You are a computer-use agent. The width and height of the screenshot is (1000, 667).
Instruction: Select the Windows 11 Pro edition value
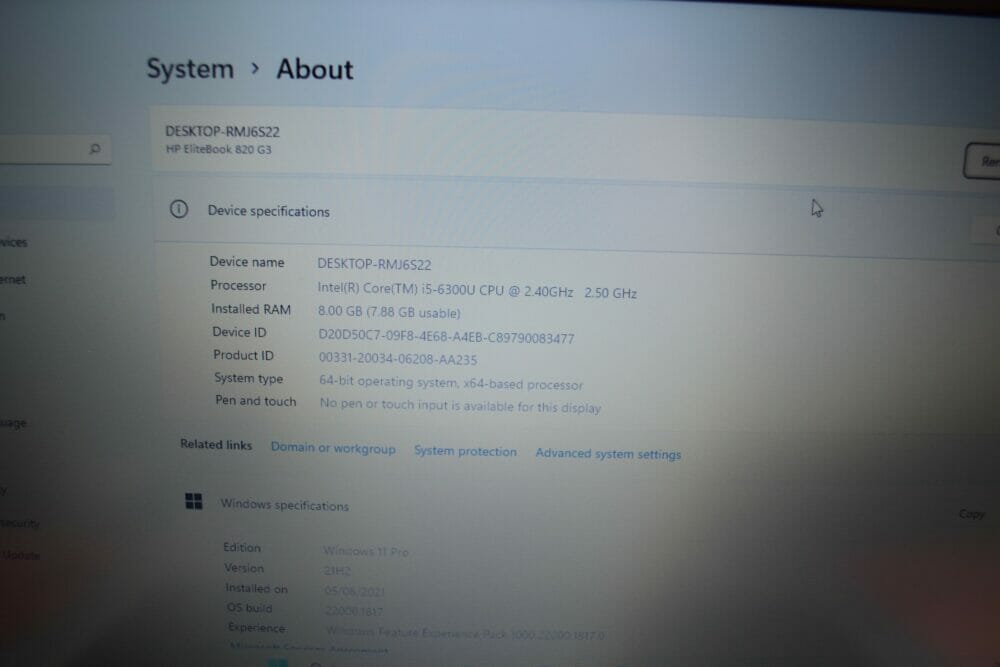[366, 551]
